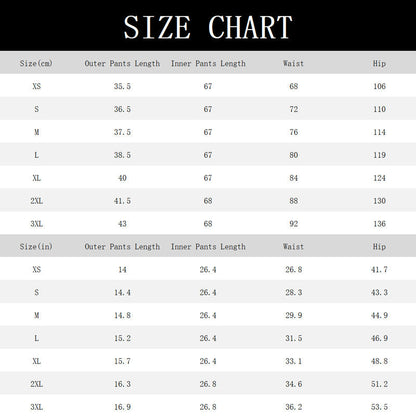Select the Size(in) column header

coord(36,247)
